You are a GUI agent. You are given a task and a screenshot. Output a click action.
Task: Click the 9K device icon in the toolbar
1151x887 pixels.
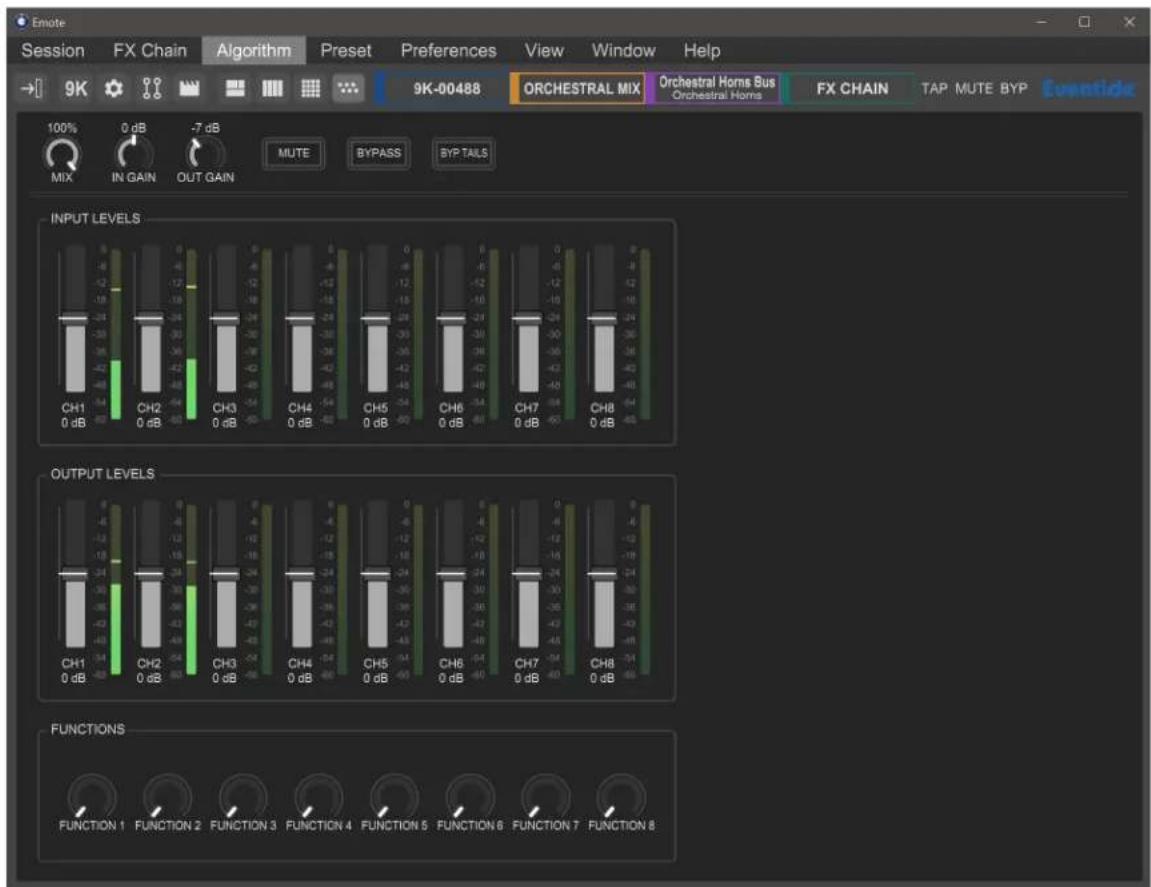click(x=76, y=89)
